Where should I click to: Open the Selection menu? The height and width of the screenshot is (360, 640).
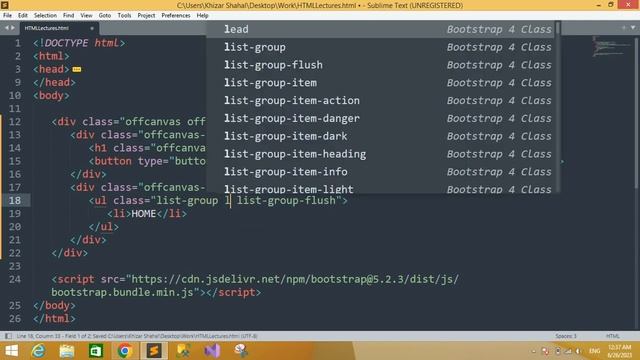click(x=45, y=16)
